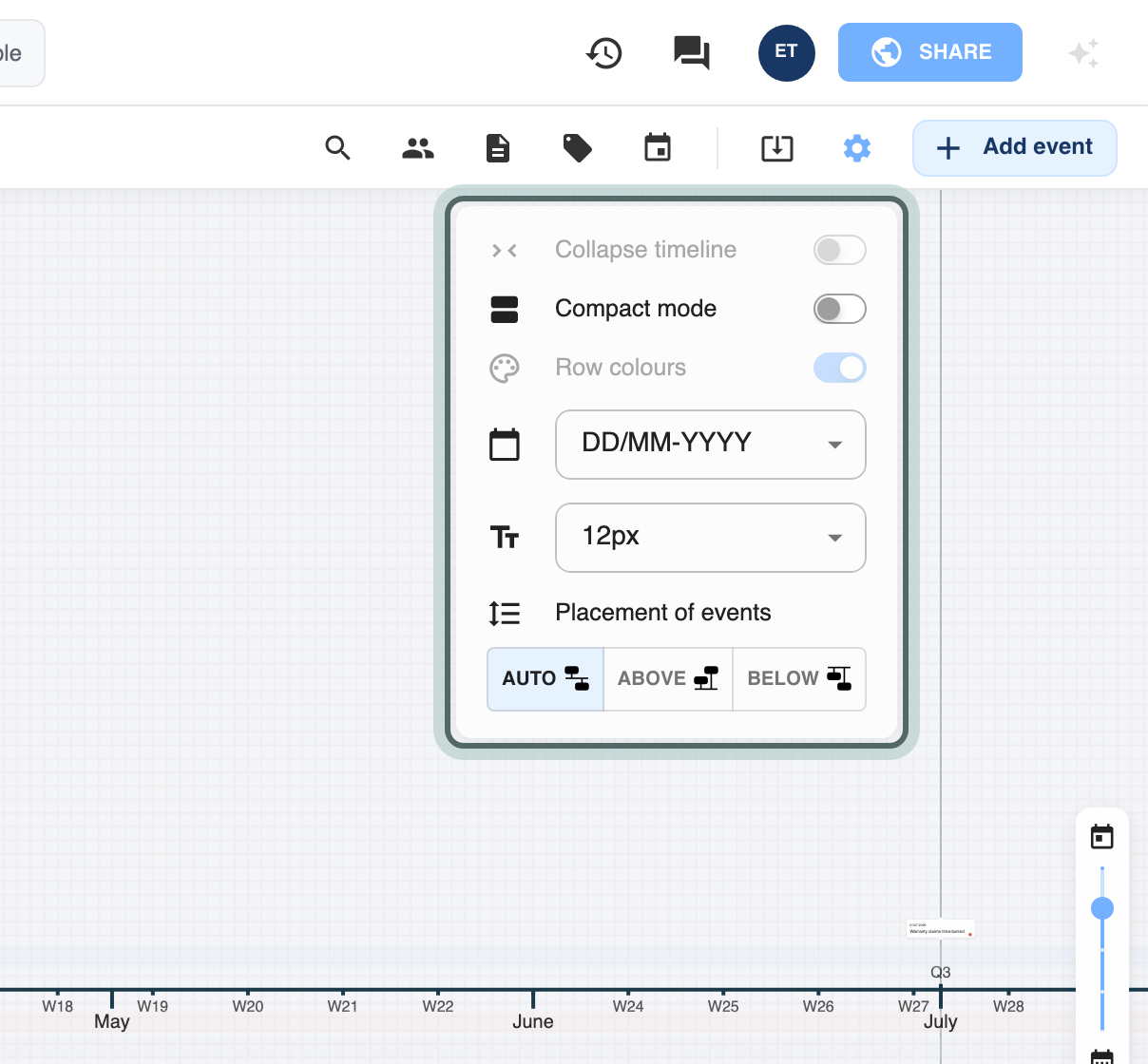This screenshot has height=1064, width=1148.
Task: Close settings via blue gear icon
Action: pyautogui.click(x=857, y=148)
